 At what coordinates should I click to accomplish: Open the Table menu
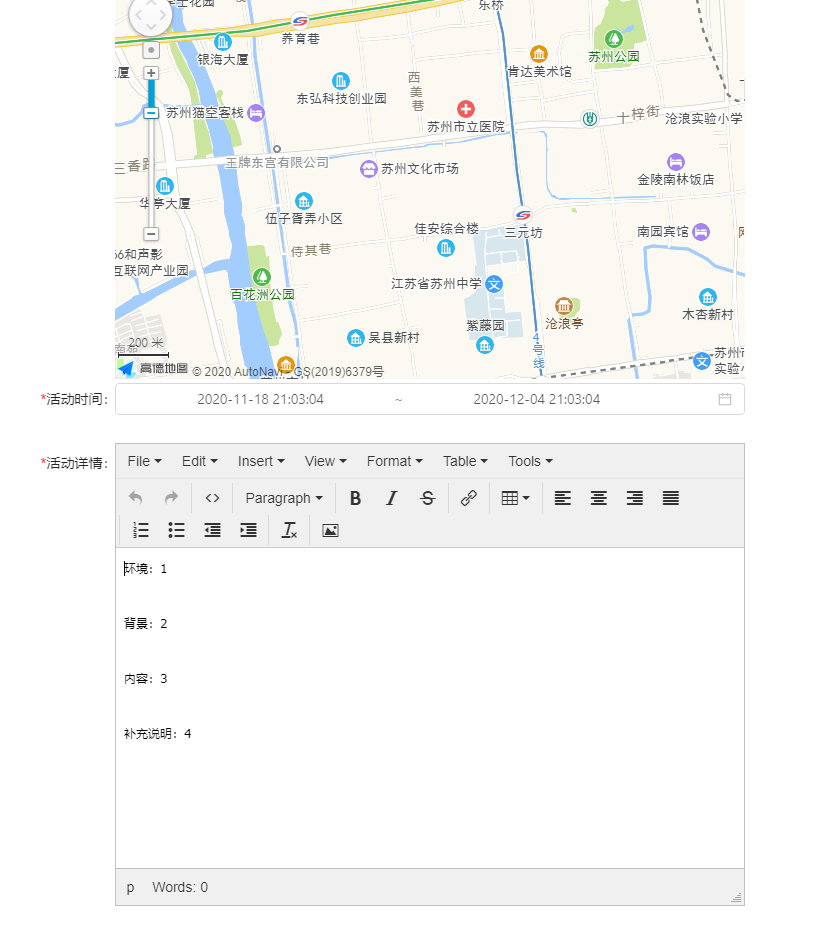pos(465,461)
